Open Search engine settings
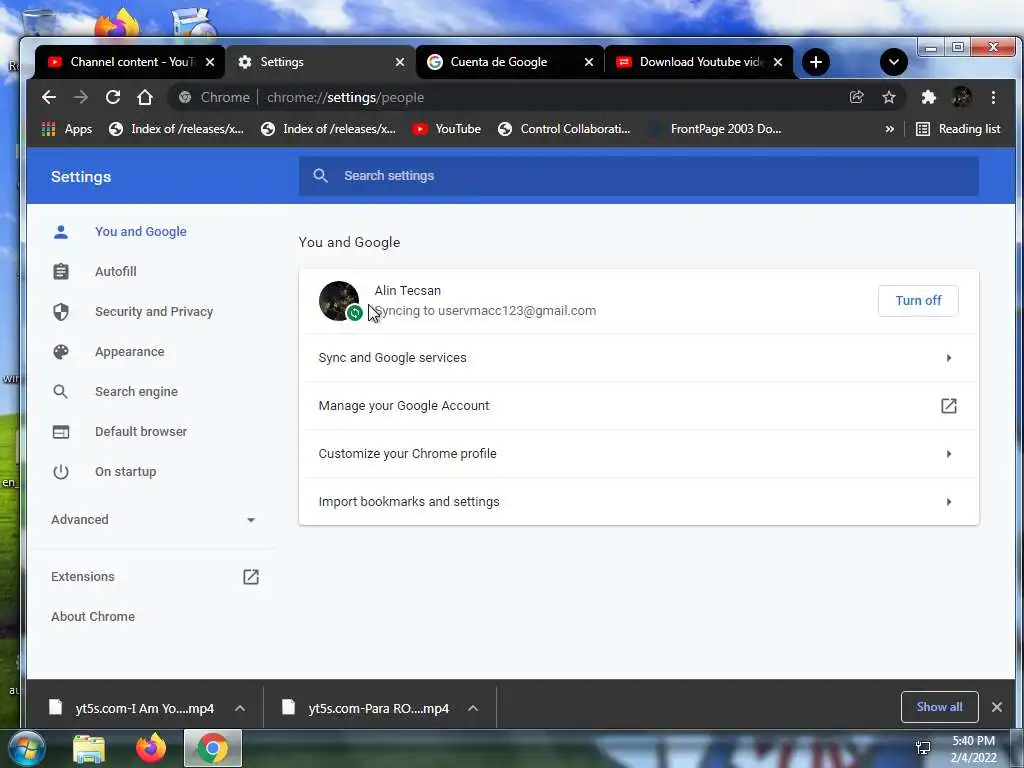The image size is (1024, 768). (x=136, y=392)
